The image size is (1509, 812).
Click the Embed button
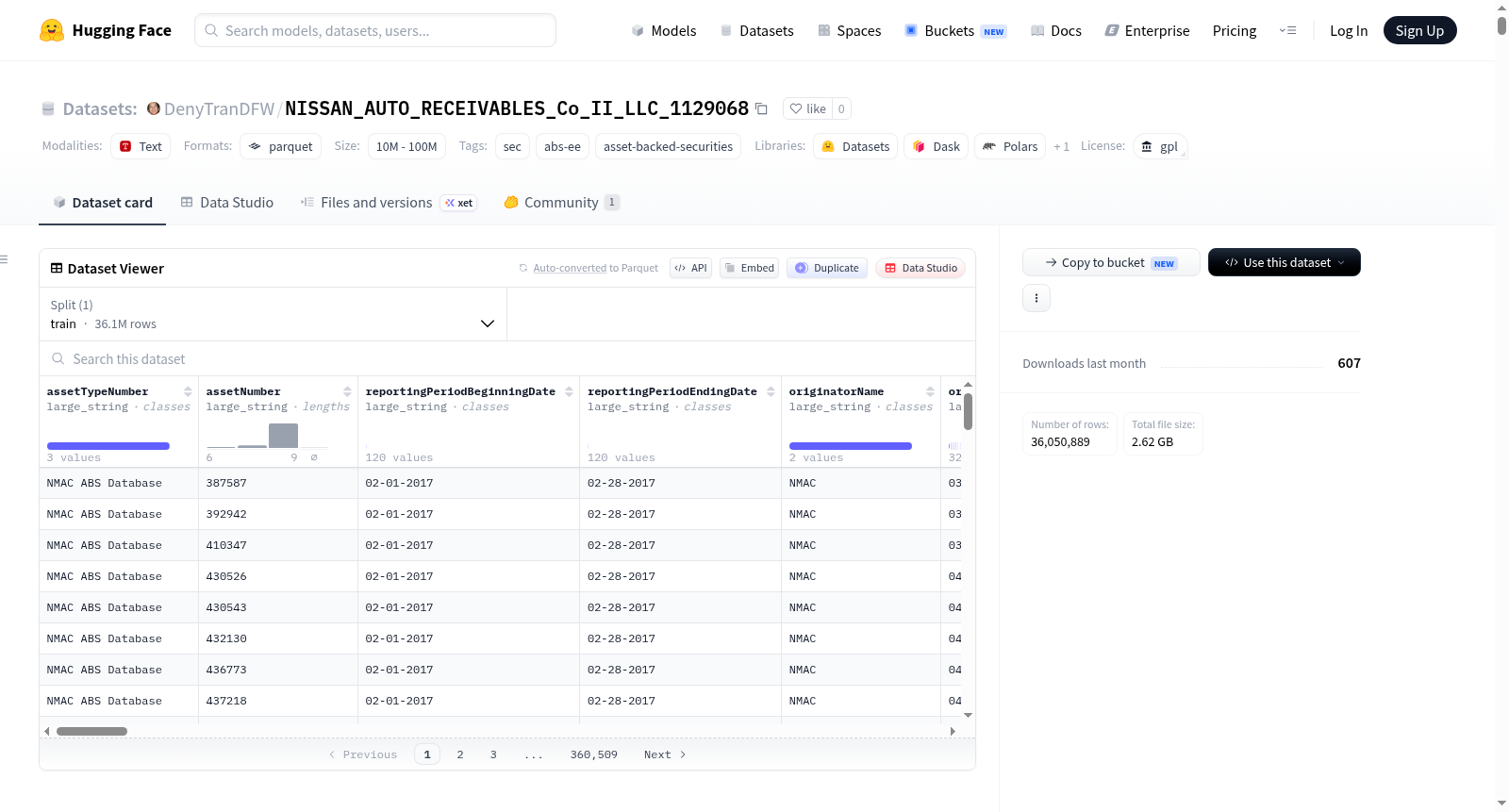pos(750,268)
